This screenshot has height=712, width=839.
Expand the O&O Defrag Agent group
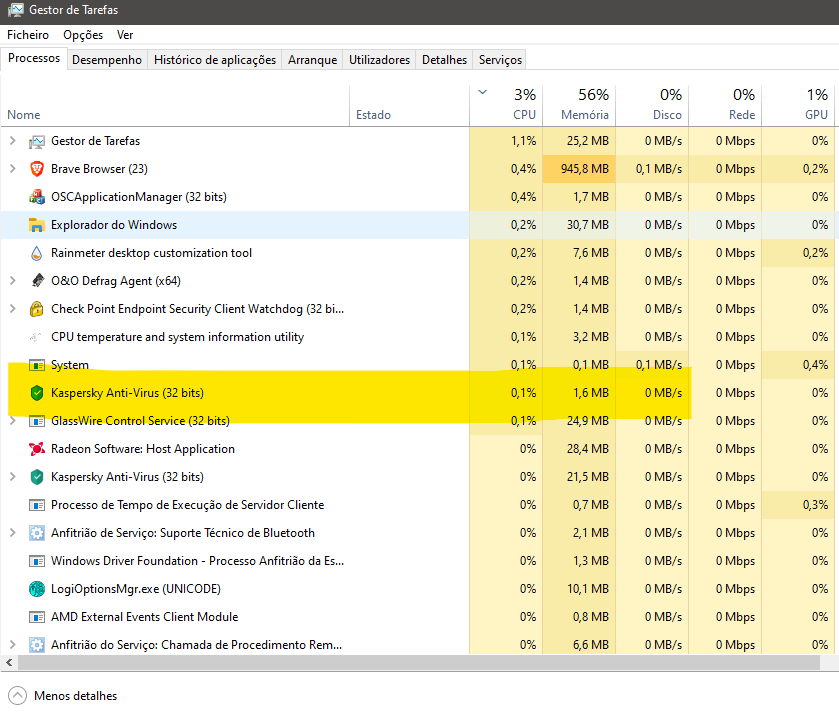[x=12, y=281]
